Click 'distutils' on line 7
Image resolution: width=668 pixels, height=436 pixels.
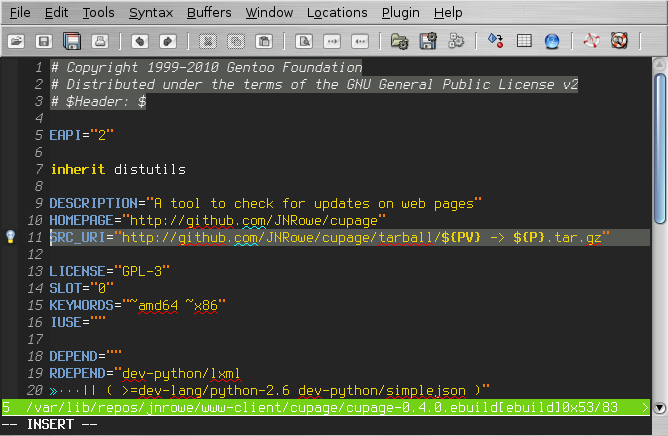(150, 169)
